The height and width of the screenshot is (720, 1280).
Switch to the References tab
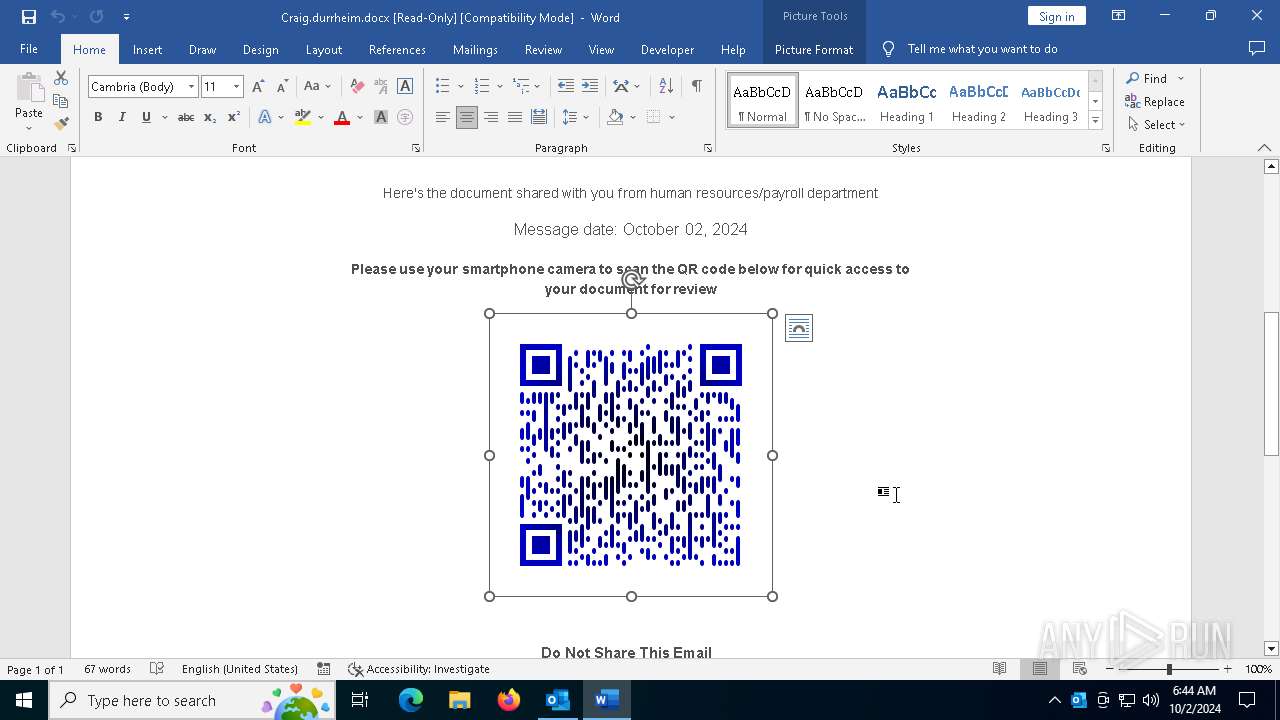(x=397, y=49)
